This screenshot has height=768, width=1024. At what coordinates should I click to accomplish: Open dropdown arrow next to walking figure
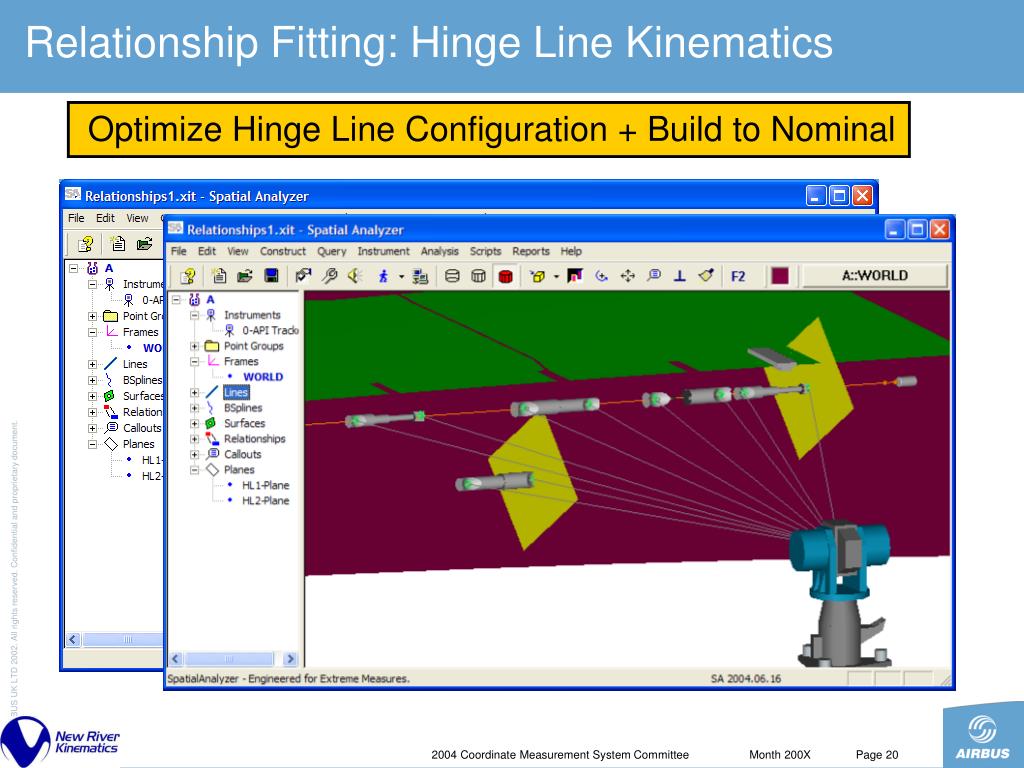[401, 277]
